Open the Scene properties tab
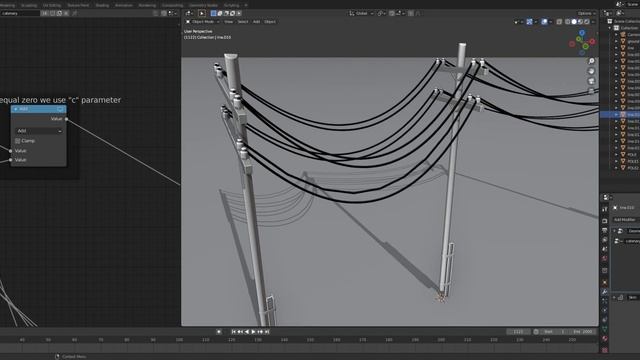640x360 pixels. [x=605, y=249]
